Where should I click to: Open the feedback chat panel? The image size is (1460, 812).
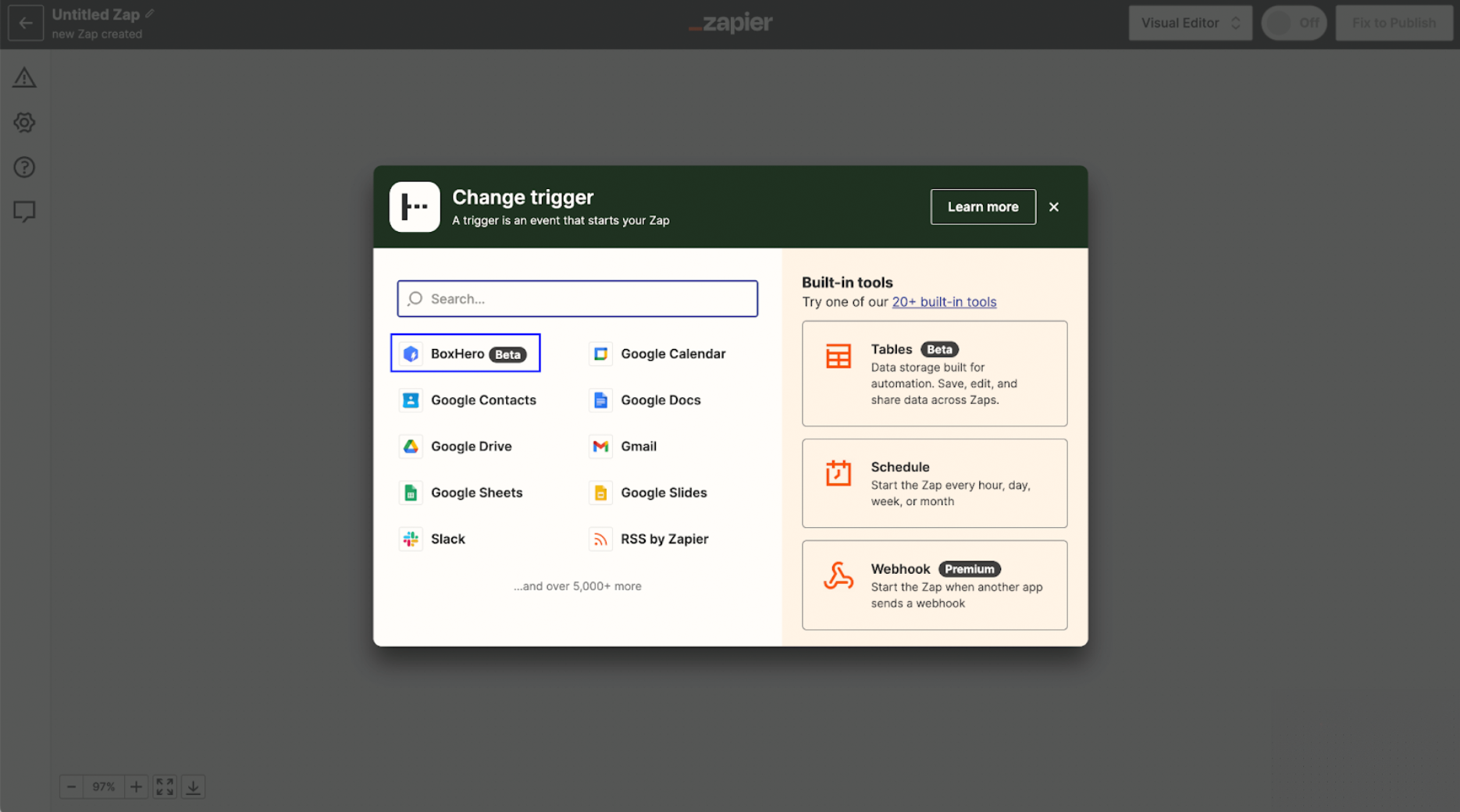[24, 212]
